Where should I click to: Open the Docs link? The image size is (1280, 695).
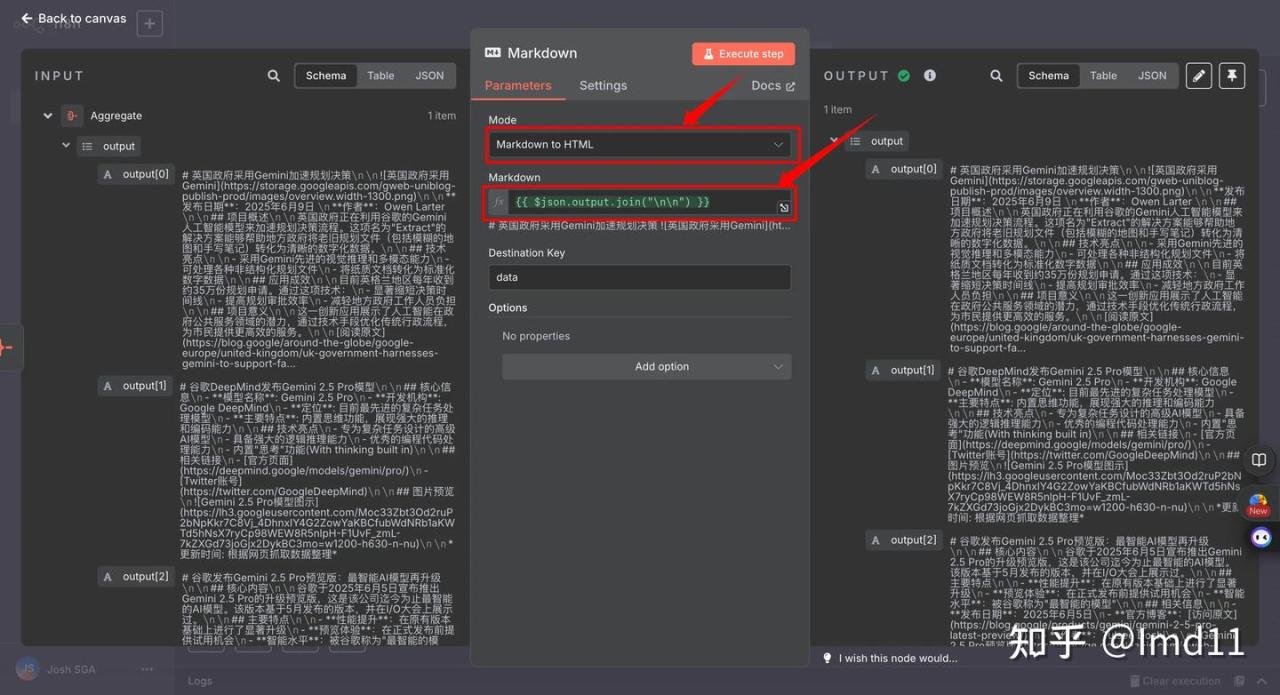[773, 86]
